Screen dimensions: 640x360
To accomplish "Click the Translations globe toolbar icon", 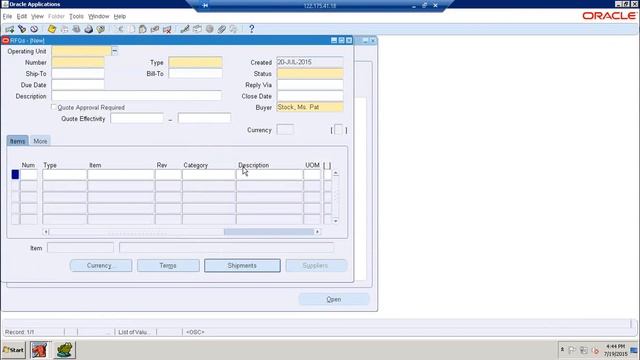I will 209,29.
